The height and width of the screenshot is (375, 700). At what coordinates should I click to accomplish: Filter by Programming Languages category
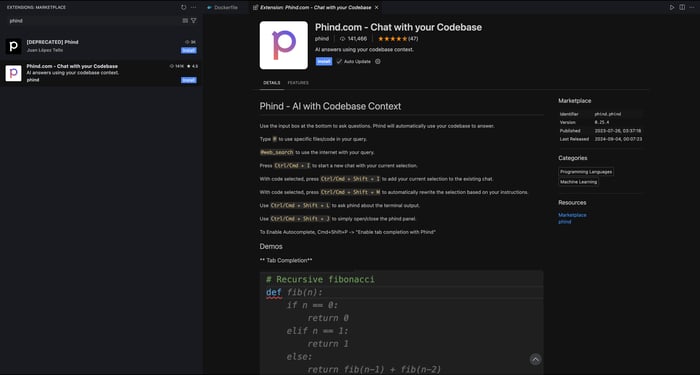point(586,172)
